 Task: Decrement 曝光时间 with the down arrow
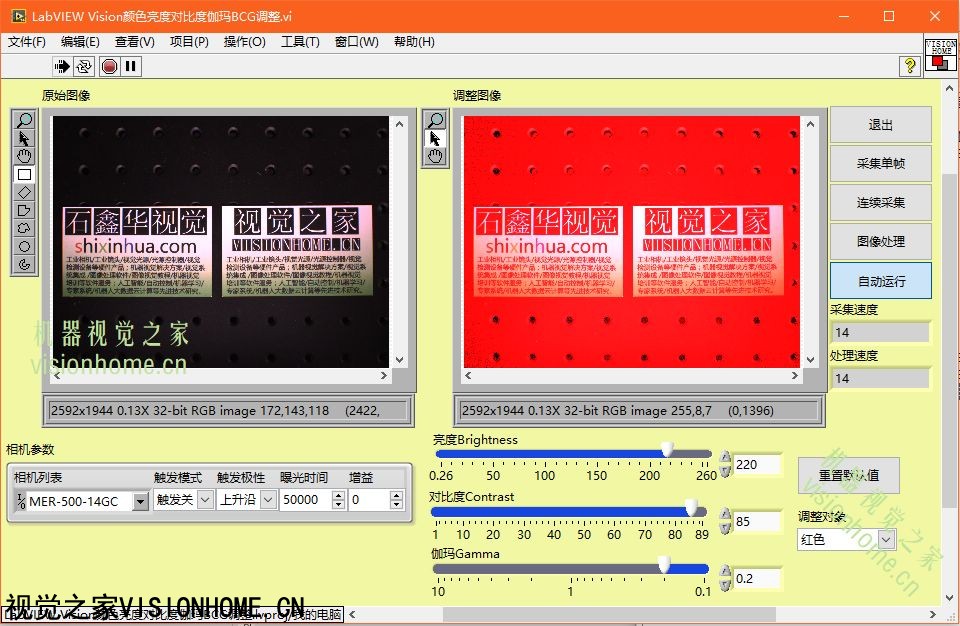pos(339,505)
